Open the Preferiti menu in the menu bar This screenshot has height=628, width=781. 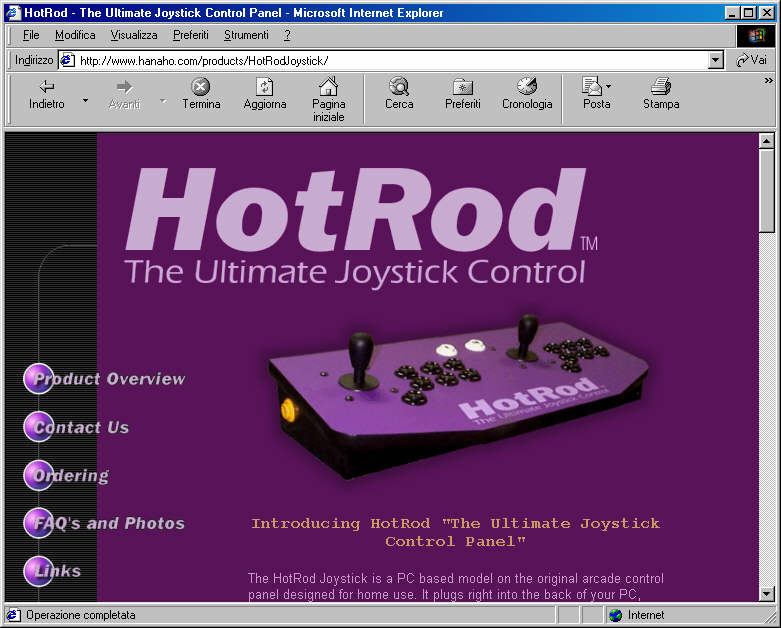tap(191, 35)
